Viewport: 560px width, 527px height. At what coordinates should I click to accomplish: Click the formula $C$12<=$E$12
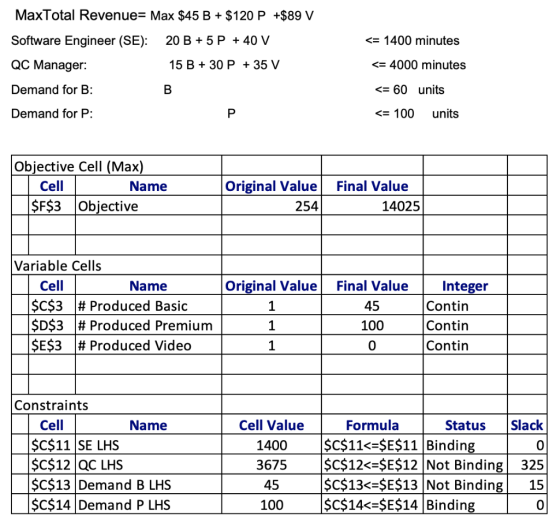(372, 464)
